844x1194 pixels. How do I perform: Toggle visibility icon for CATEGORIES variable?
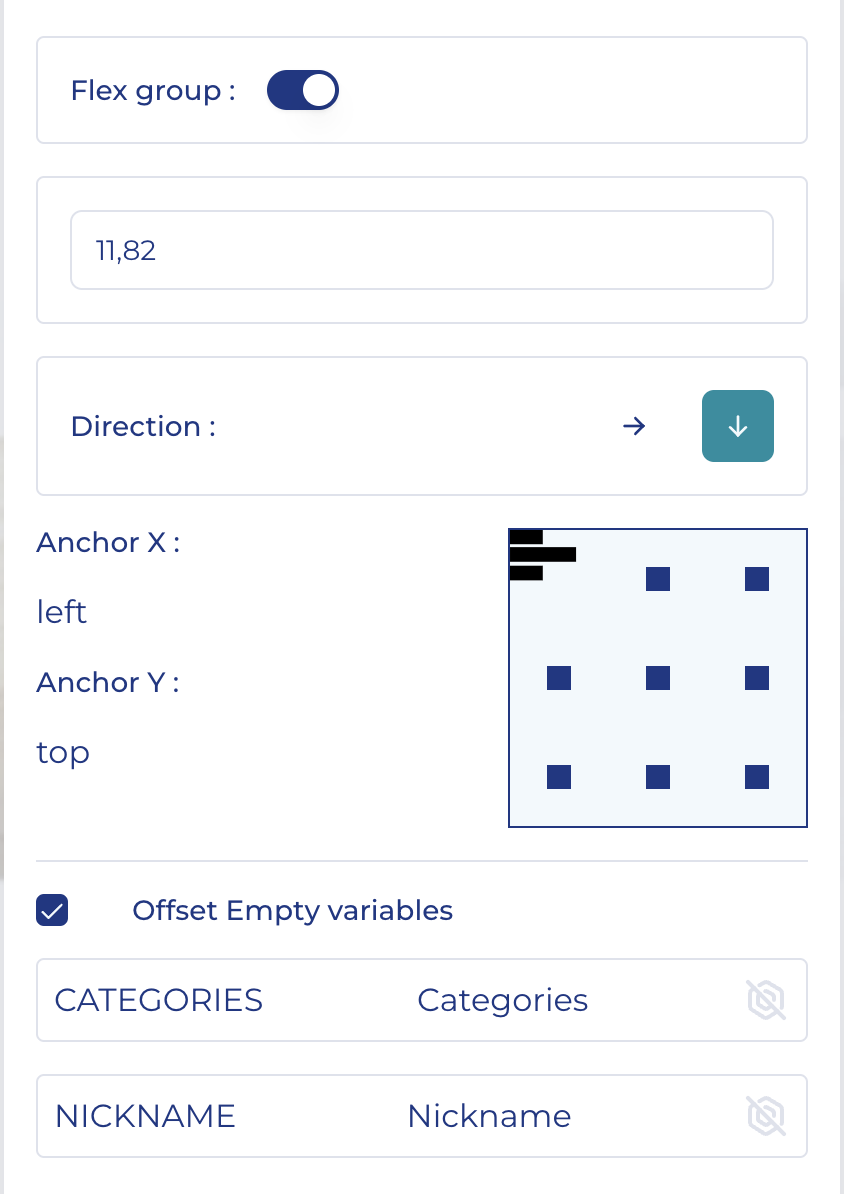tap(766, 1000)
